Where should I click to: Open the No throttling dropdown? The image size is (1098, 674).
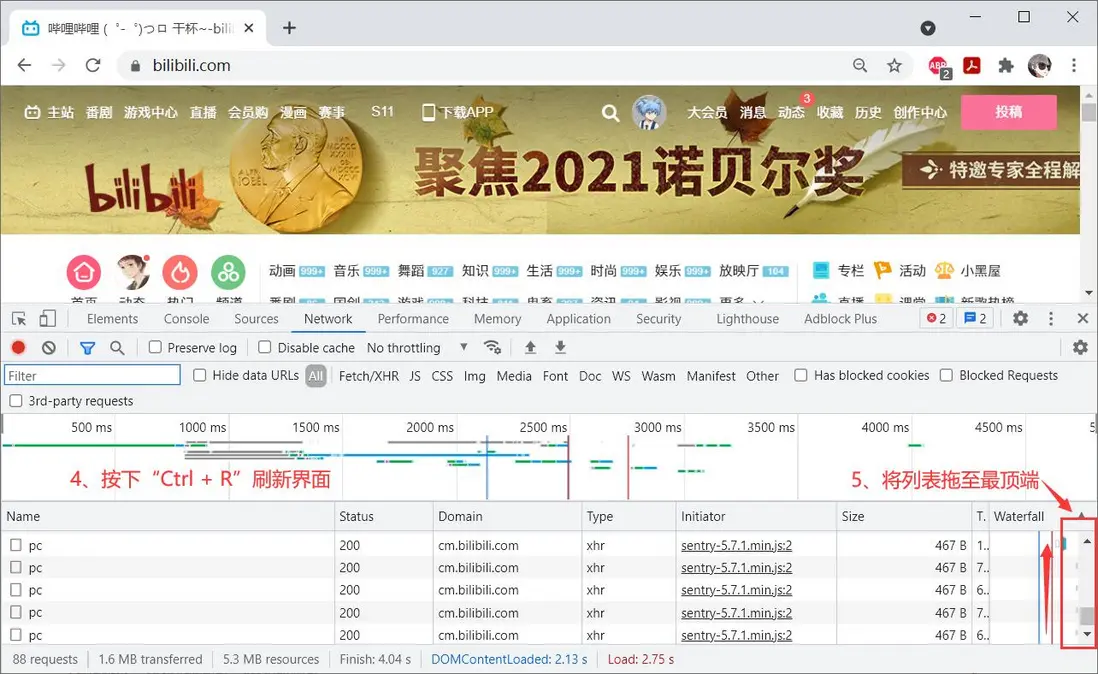417,348
